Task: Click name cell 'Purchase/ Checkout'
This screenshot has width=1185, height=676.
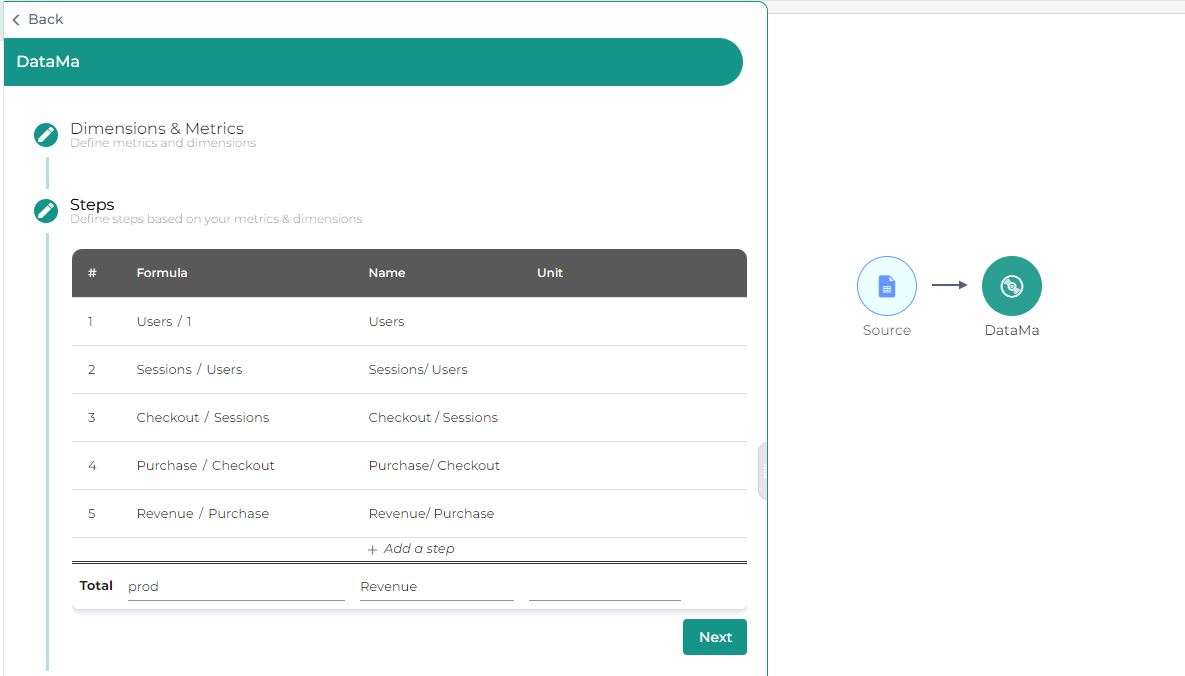Action: [434, 466]
